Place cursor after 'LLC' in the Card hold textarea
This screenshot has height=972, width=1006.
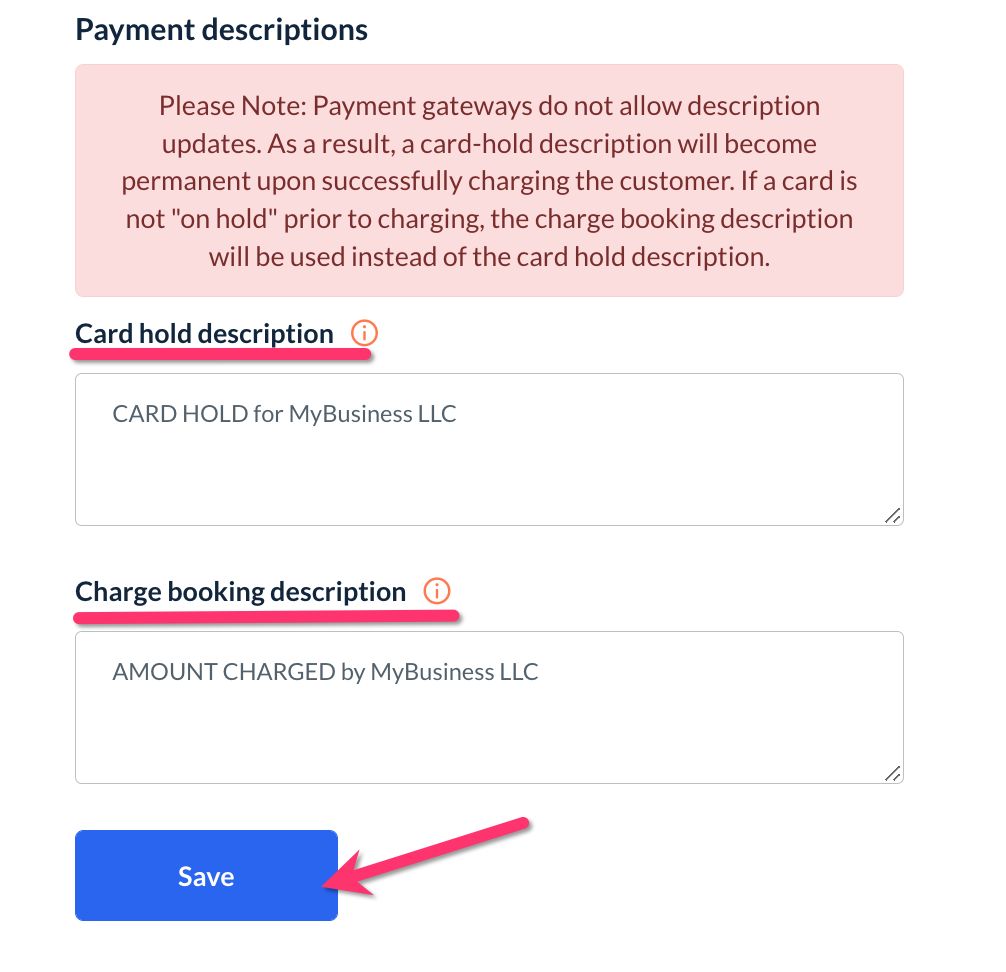(x=459, y=414)
